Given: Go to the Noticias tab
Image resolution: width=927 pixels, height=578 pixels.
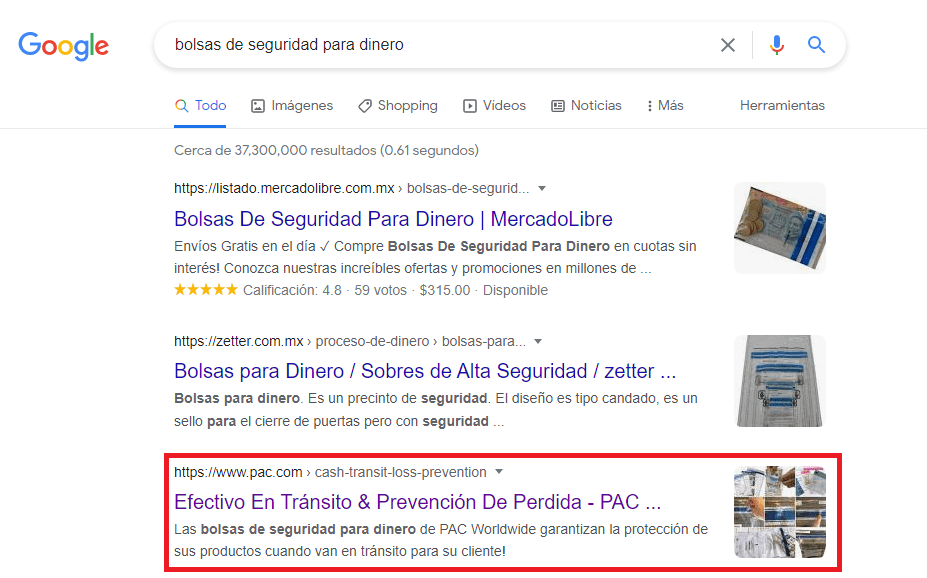Looking at the screenshot, I should tap(586, 105).
